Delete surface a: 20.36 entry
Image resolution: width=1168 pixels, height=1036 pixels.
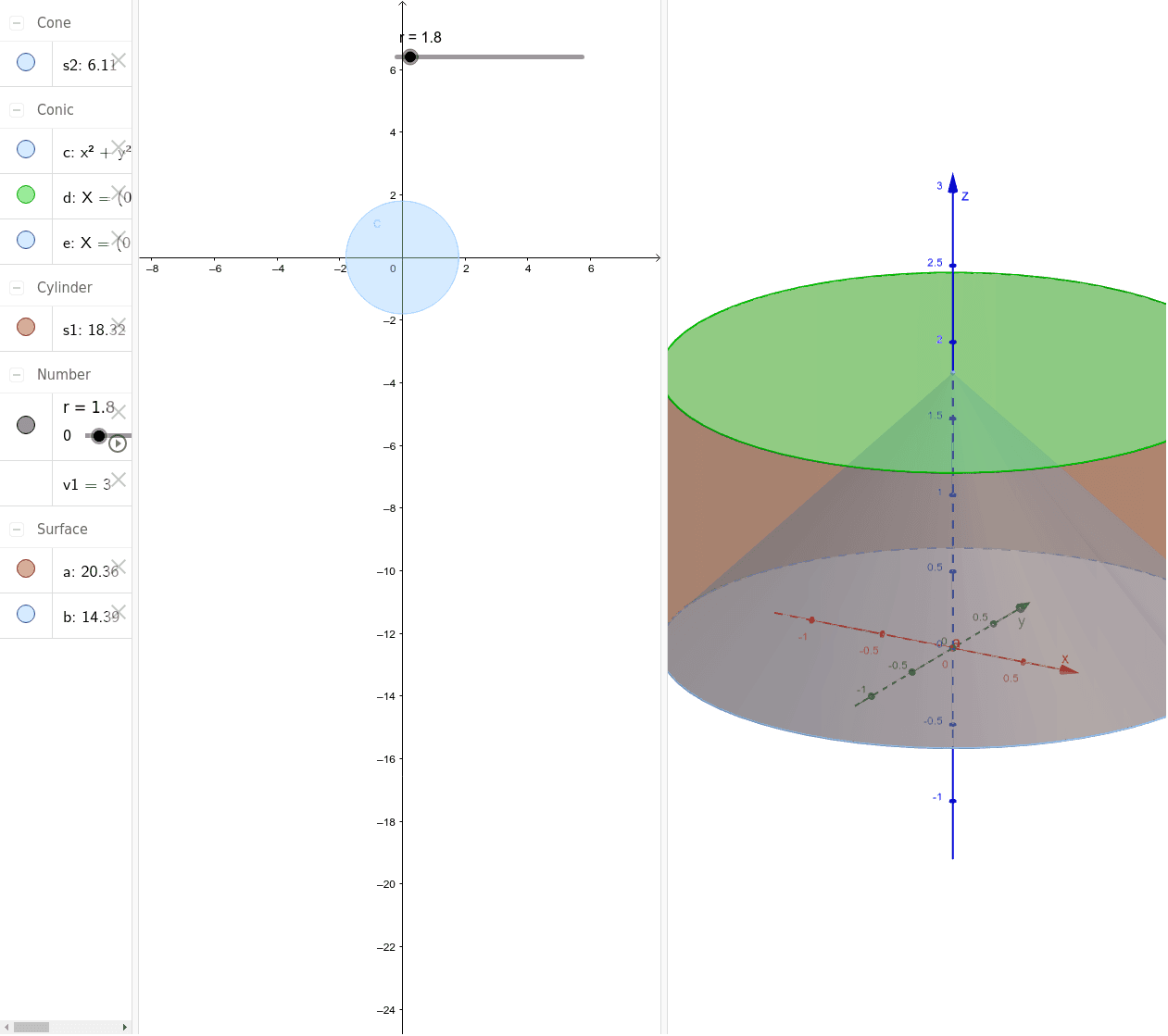[119, 567]
